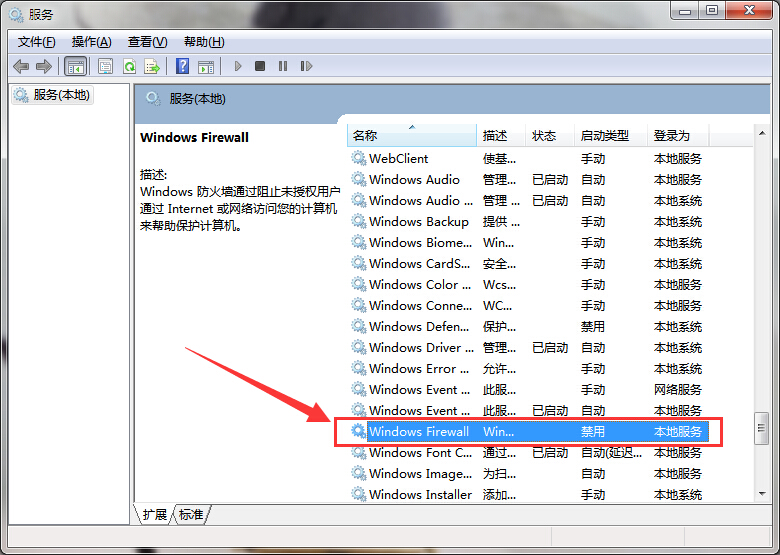
Task: Open the 文件(F) menu
Action: pos(37,42)
